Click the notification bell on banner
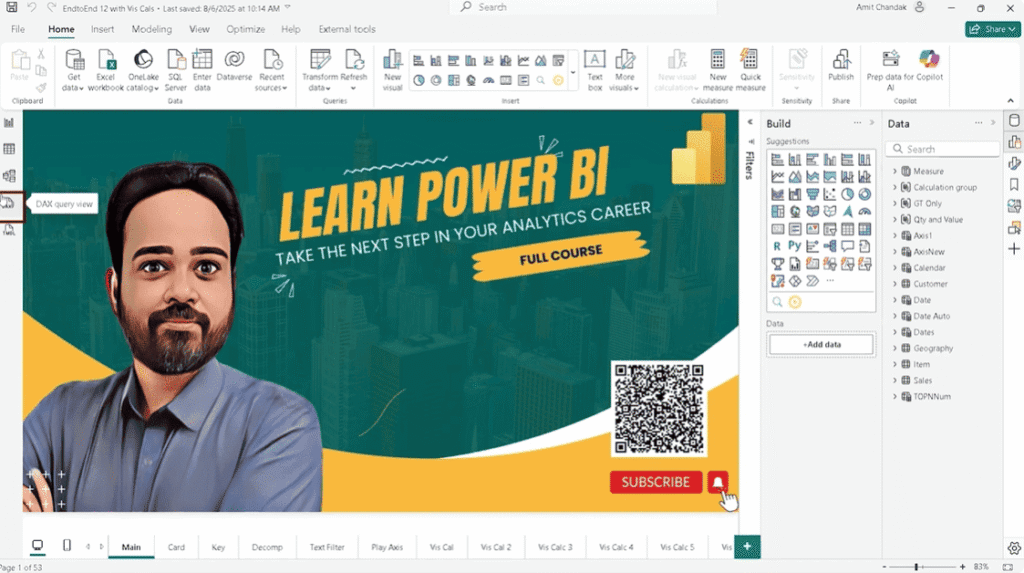The image size is (1024, 573). tap(718, 482)
